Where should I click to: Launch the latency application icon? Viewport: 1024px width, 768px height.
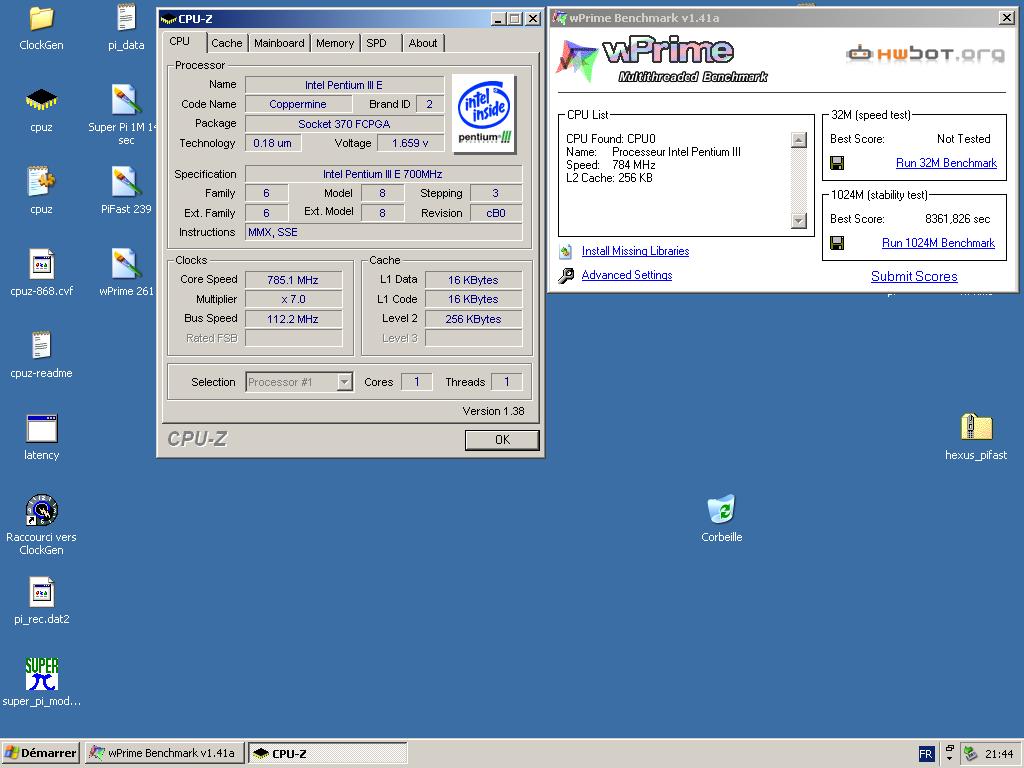tap(41, 429)
